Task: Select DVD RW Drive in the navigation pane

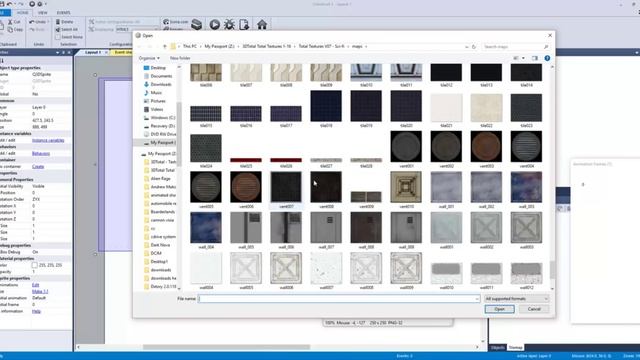Action: pos(160,134)
